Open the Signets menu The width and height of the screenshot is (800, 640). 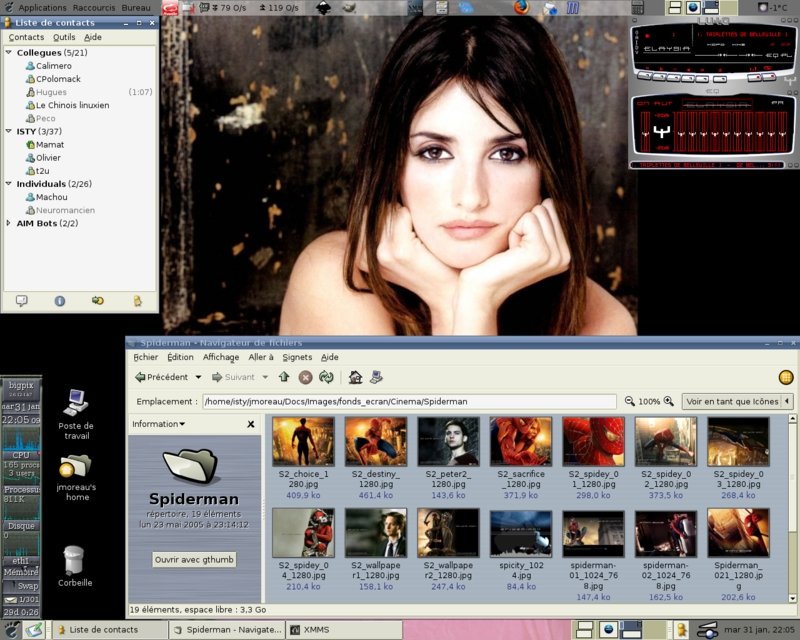(x=297, y=357)
